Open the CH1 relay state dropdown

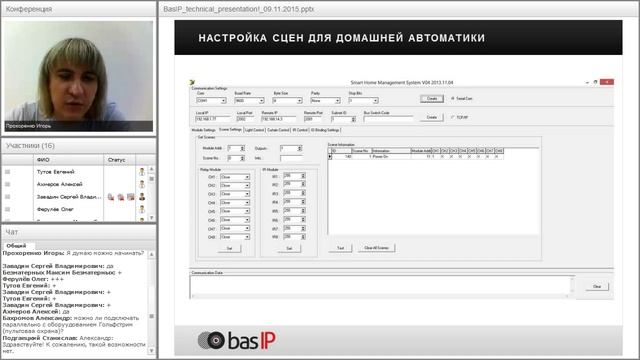pos(247,177)
